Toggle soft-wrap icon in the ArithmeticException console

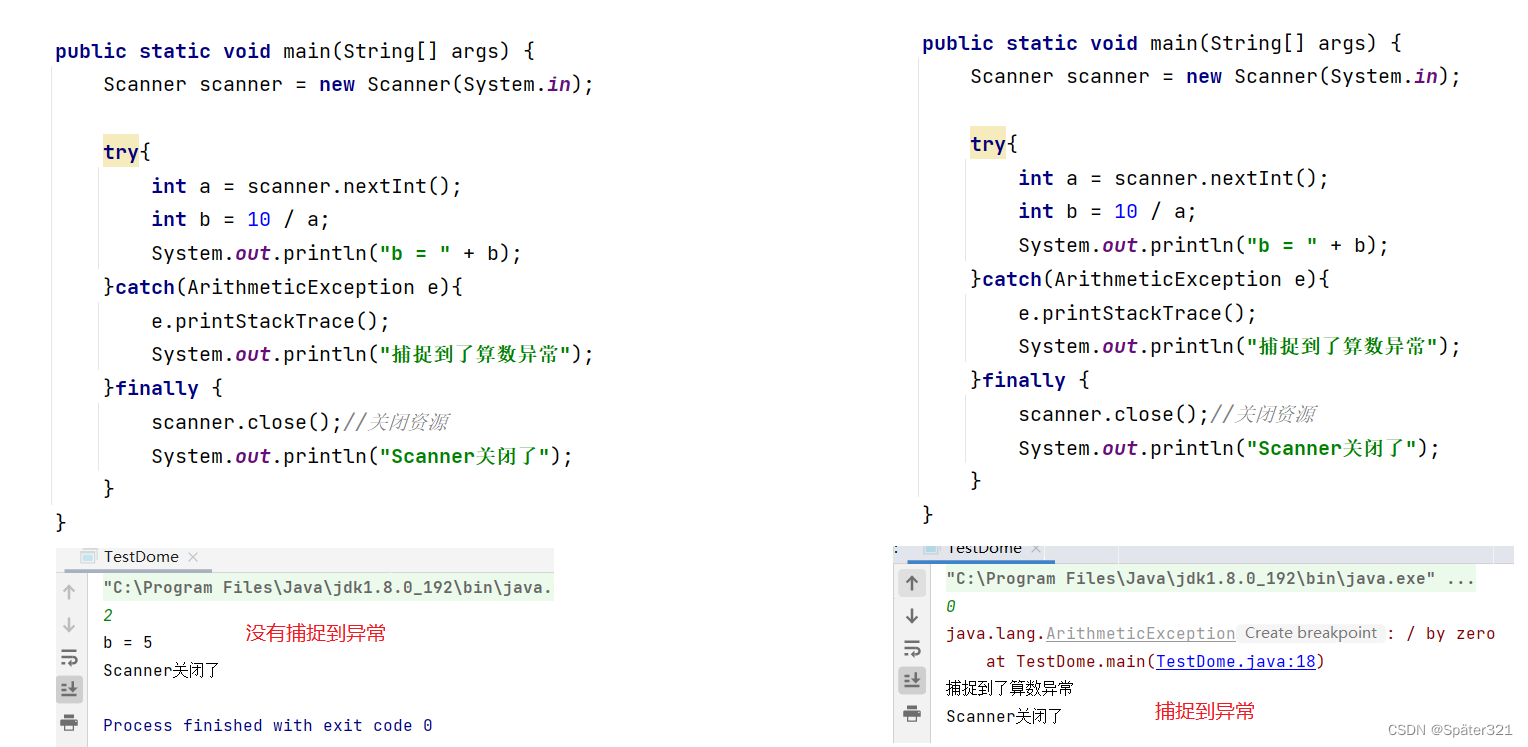[911, 648]
